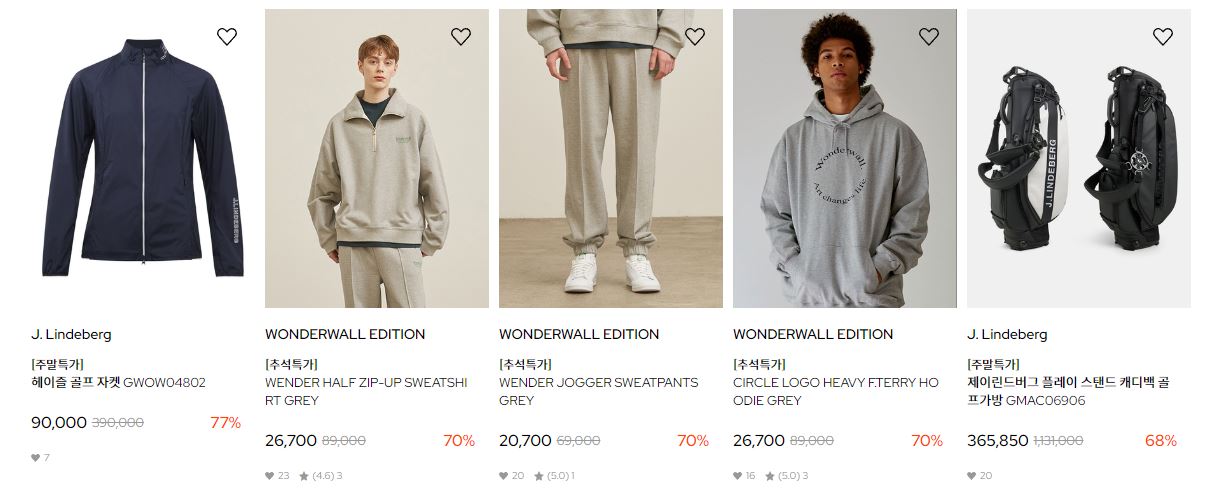
Task: Open the GWOW04802 golf jacket title
Action: click(118, 382)
